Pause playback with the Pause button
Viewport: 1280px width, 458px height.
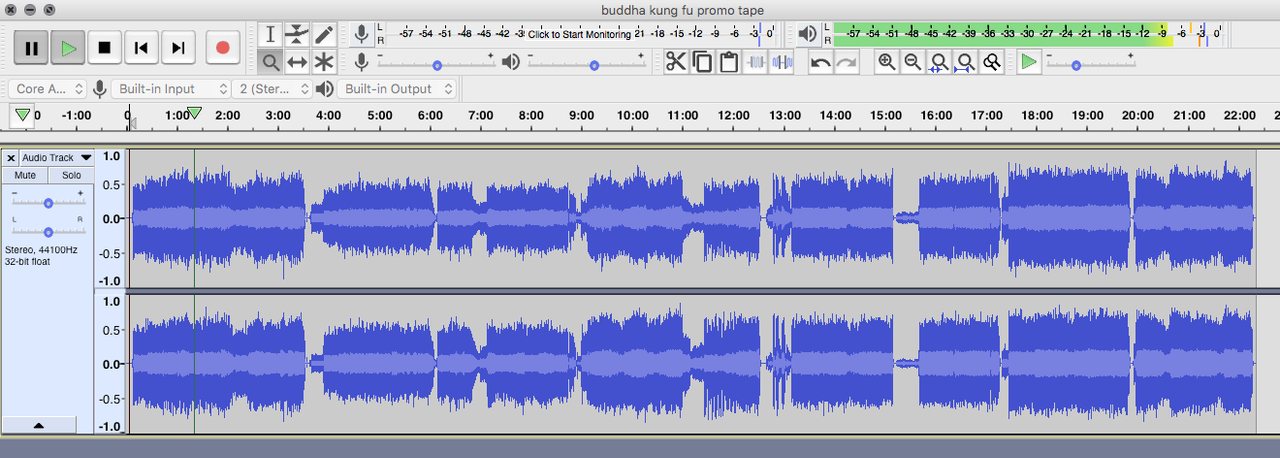tap(31, 47)
